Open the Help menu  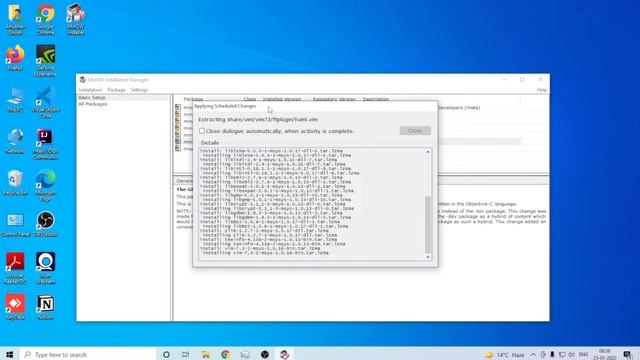click(x=541, y=90)
